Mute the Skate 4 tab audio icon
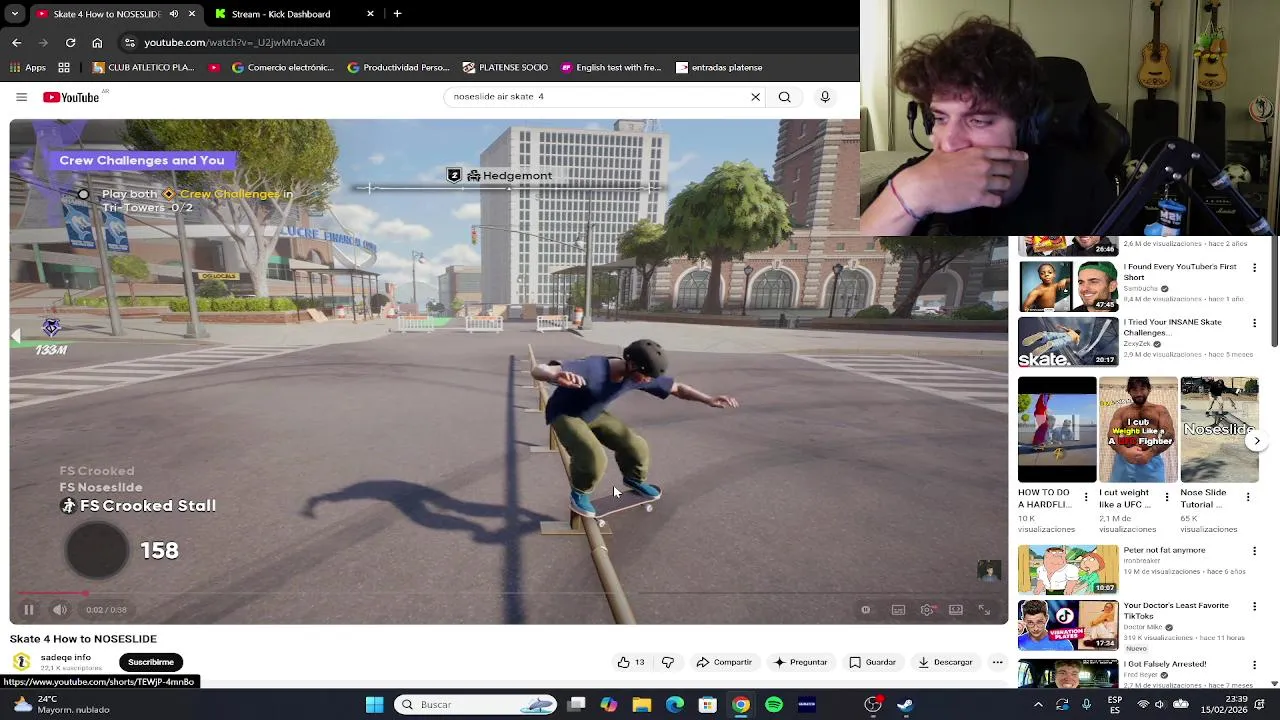 click(x=174, y=14)
